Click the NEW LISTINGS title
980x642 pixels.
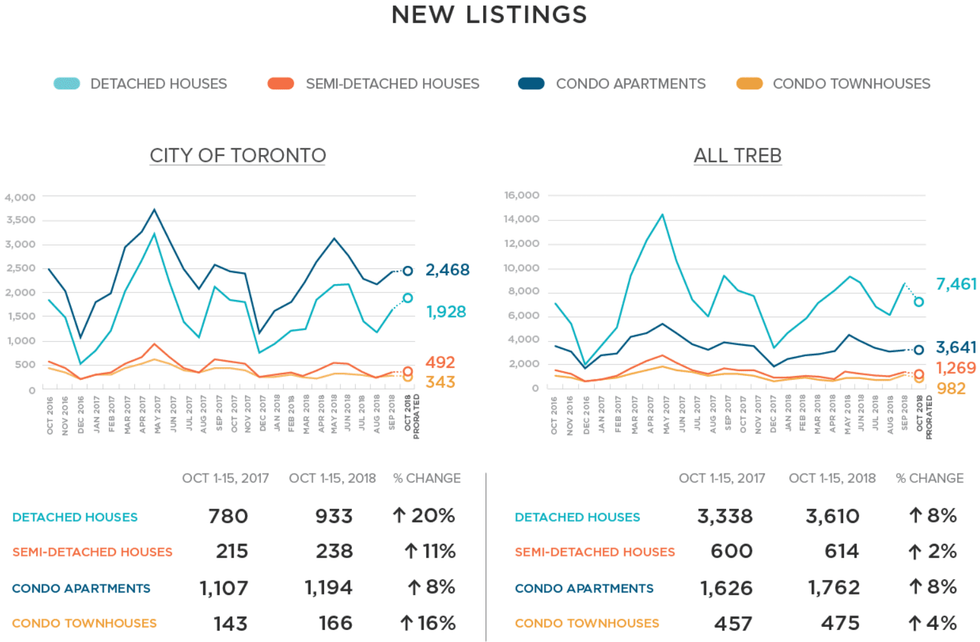tap(490, 15)
